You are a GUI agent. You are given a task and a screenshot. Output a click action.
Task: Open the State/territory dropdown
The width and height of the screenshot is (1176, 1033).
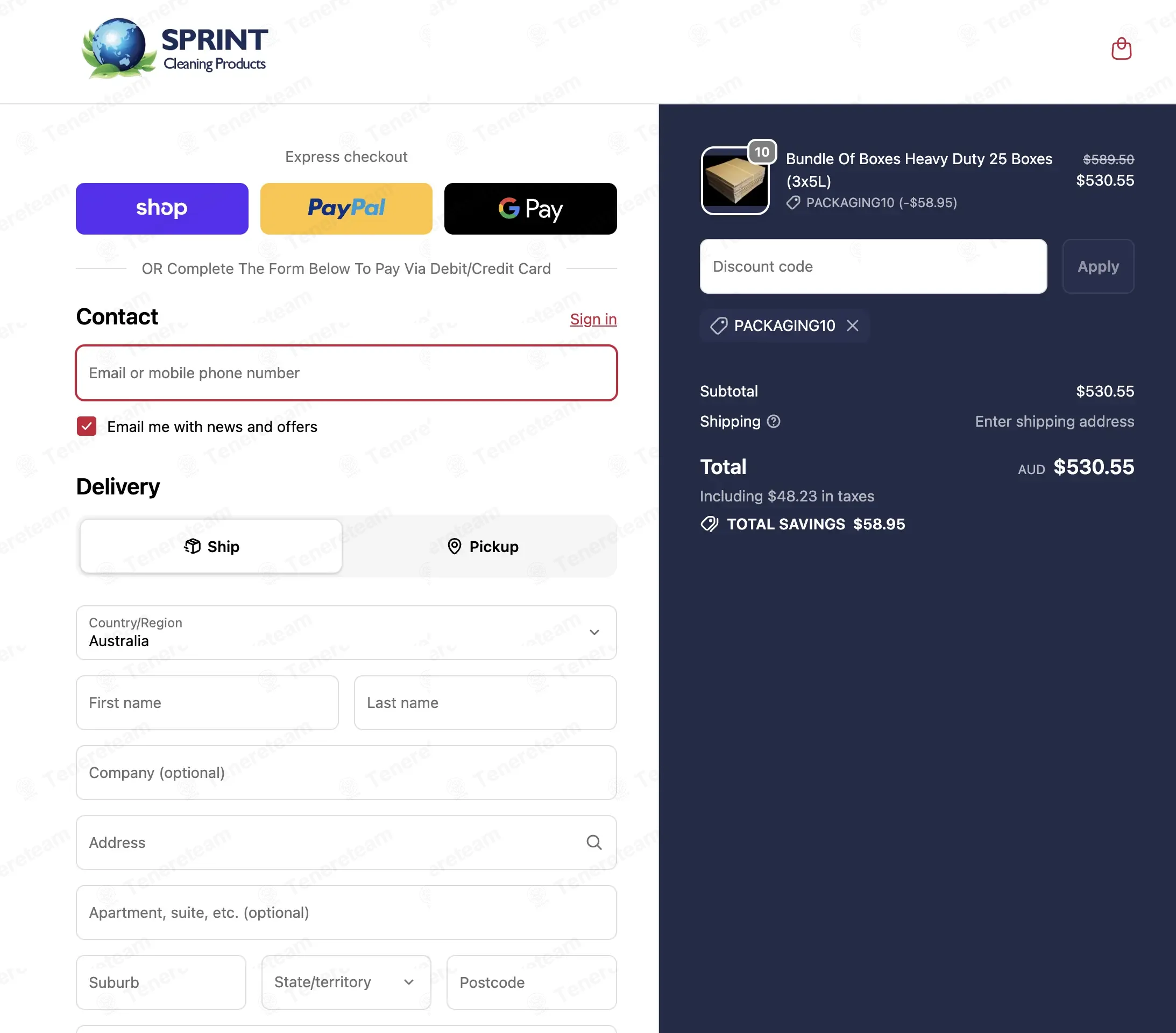[346, 982]
